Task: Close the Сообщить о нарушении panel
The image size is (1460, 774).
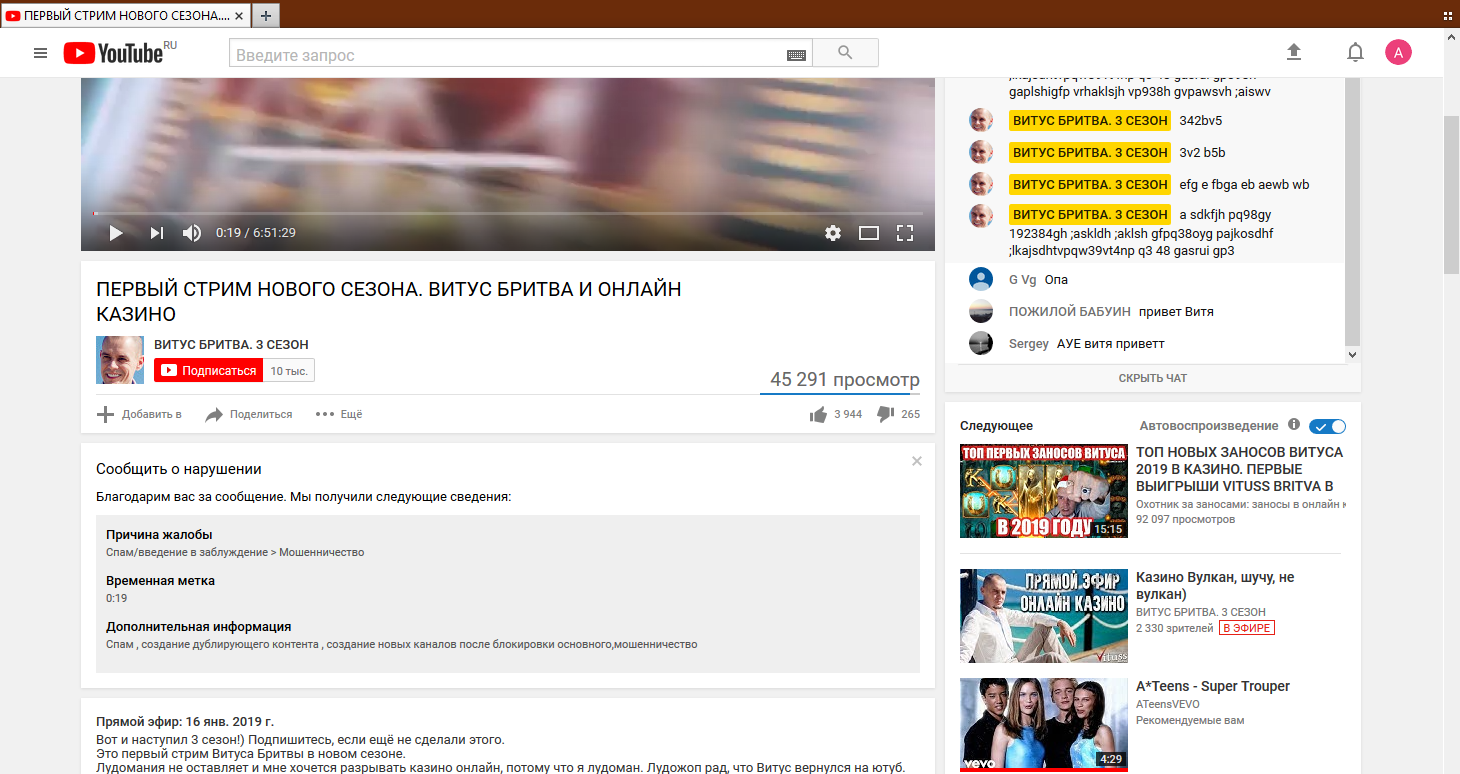Action: tap(917, 461)
